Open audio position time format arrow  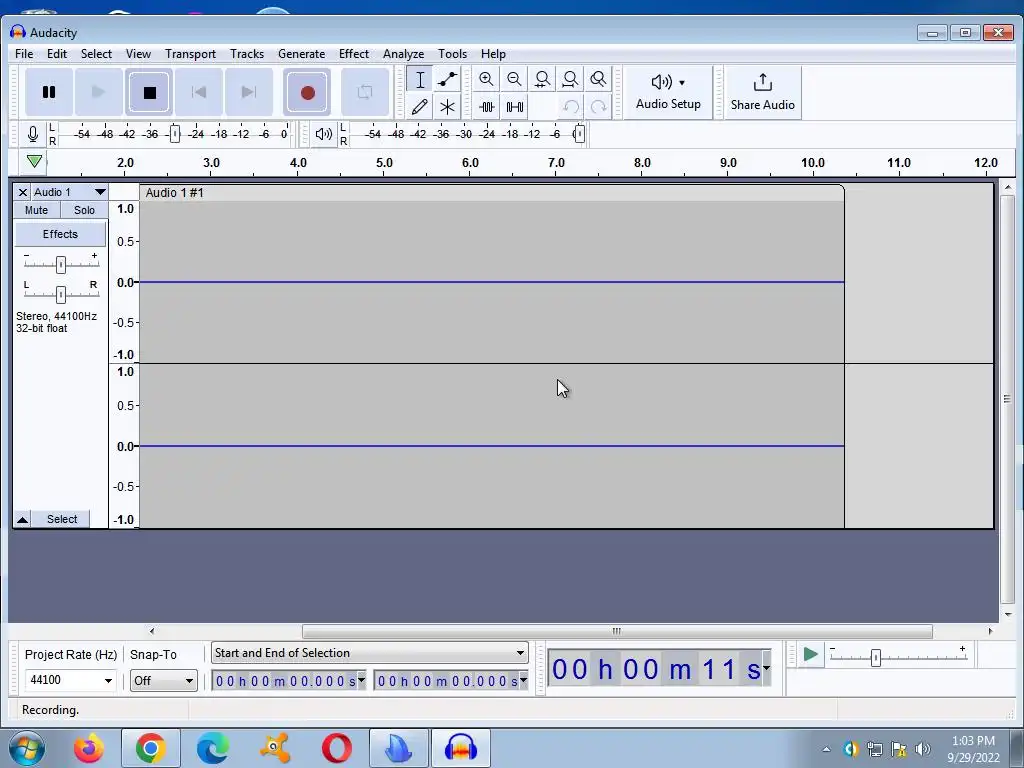click(766, 669)
